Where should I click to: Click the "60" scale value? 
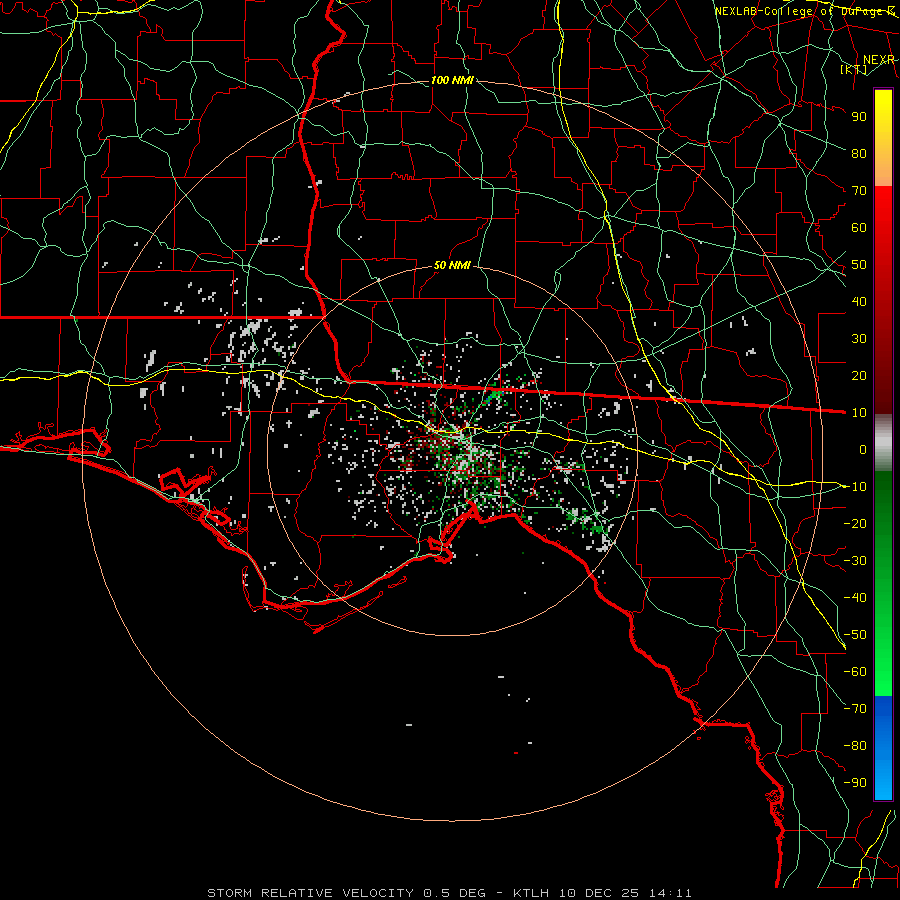pos(859,227)
